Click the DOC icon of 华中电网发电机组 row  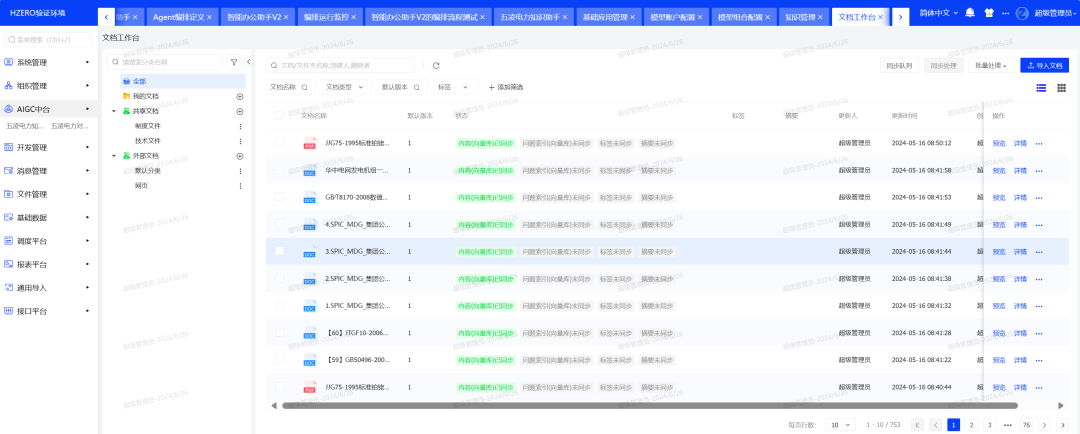(x=309, y=170)
